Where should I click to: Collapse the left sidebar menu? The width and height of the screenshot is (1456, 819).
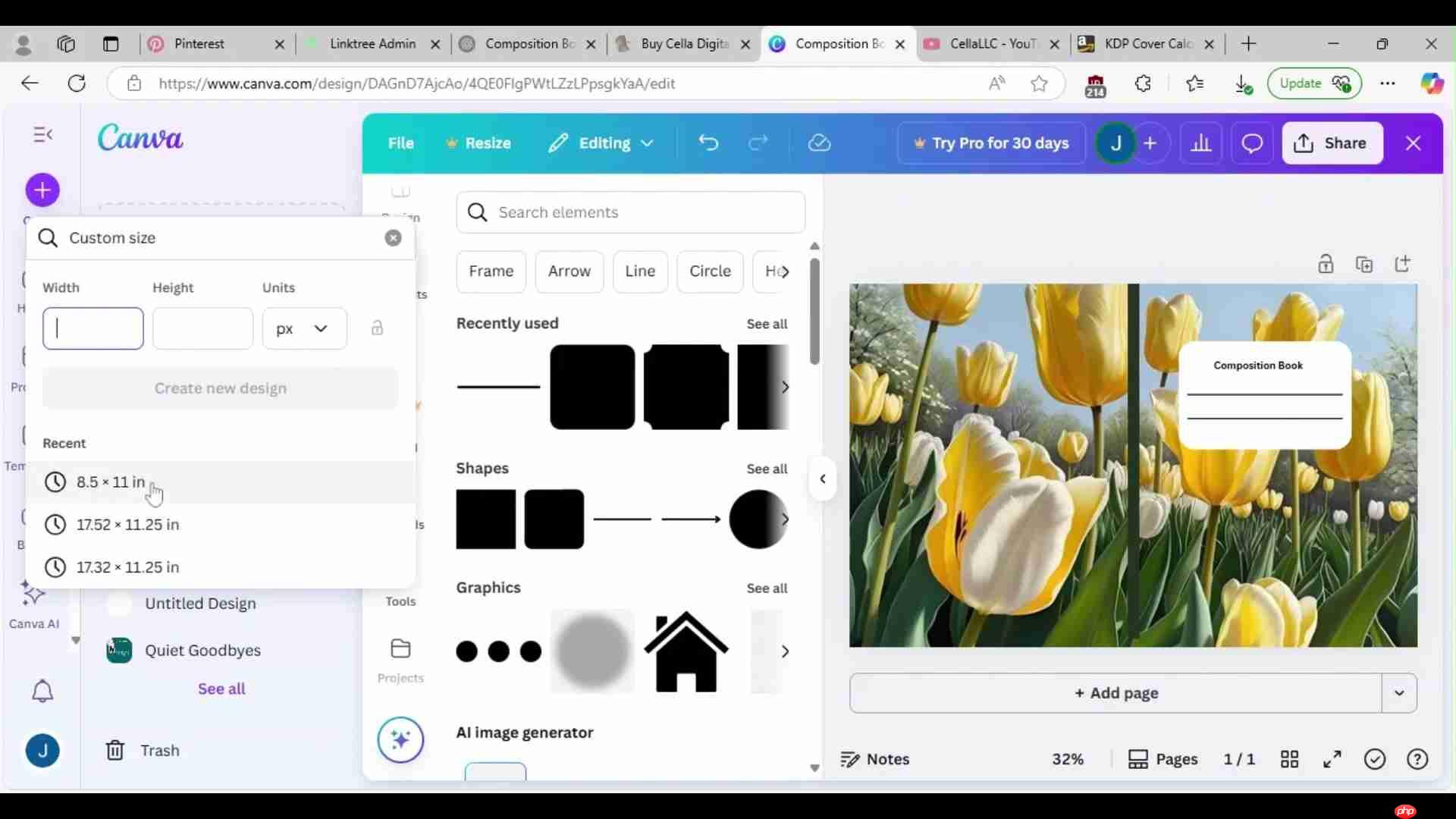[x=43, y=135]
